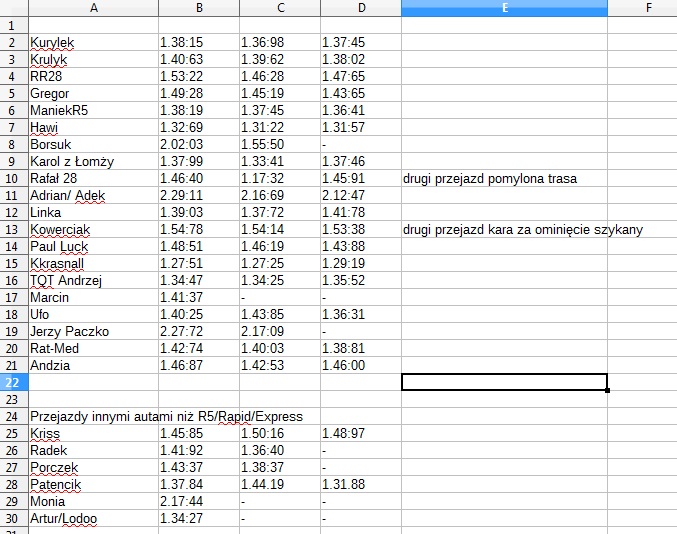This screenshot has width=677, height=534.
Task: Select row 10 header
Action: [14, 178]
